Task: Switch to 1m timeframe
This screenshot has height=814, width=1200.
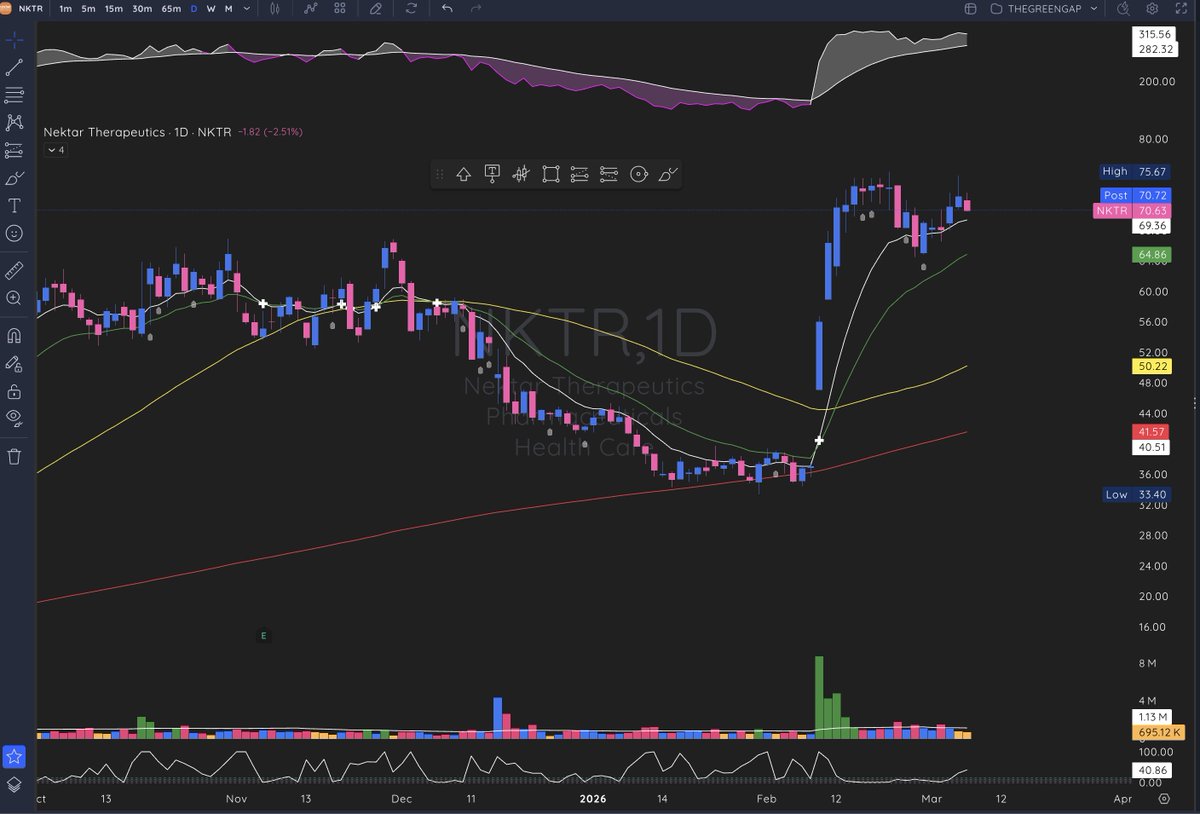Action: pos(65,8)
